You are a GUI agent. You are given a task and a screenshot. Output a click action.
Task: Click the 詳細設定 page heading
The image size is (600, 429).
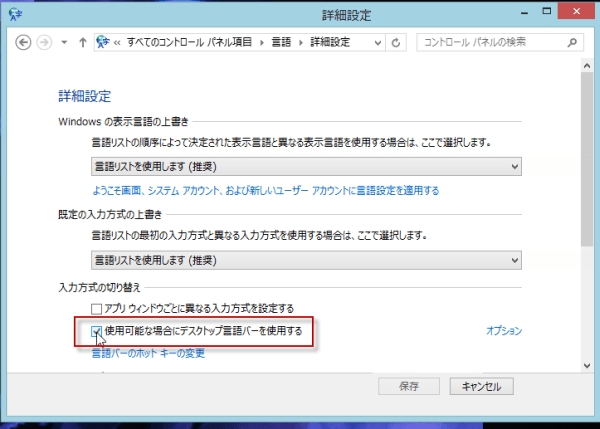click(85, 96)
